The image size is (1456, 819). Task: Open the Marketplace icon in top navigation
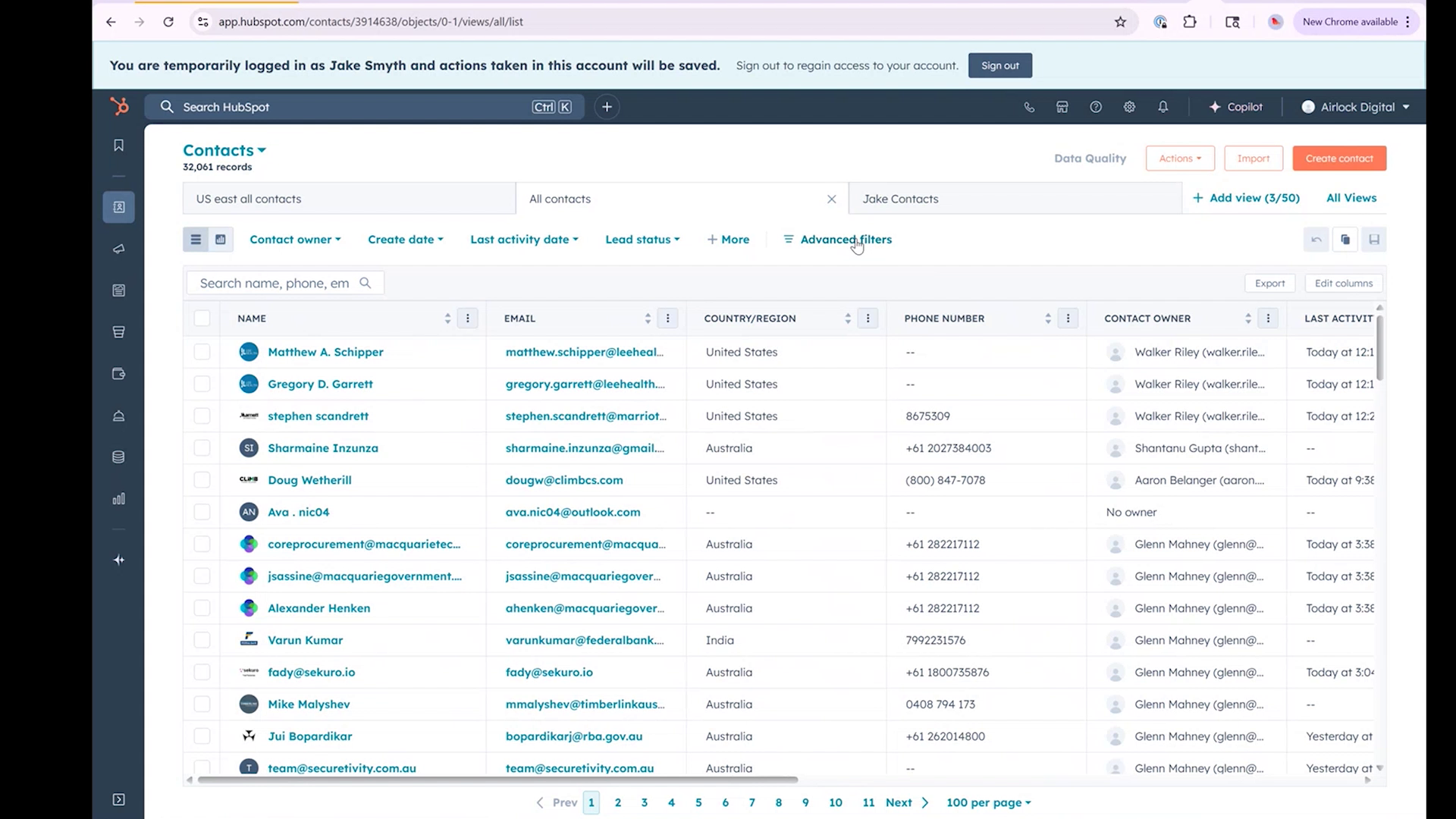click(1062, 107)
